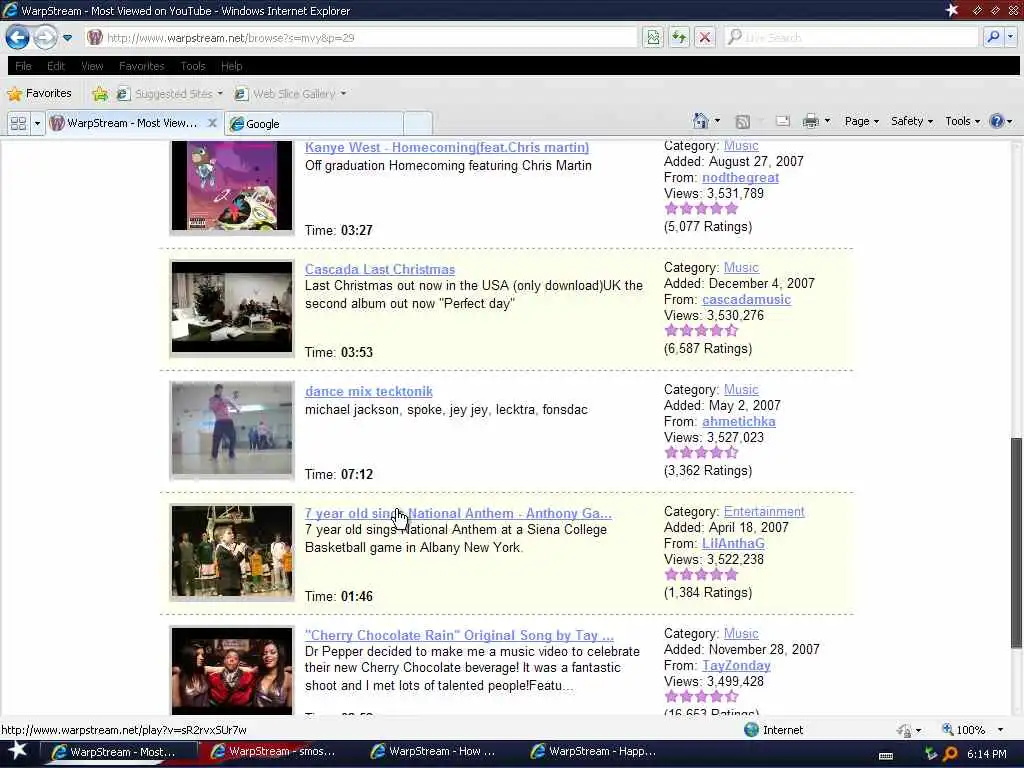Click Music category link under Cascada entry
The height and width of the screenshot is (768, 1024).
(741, 268)
